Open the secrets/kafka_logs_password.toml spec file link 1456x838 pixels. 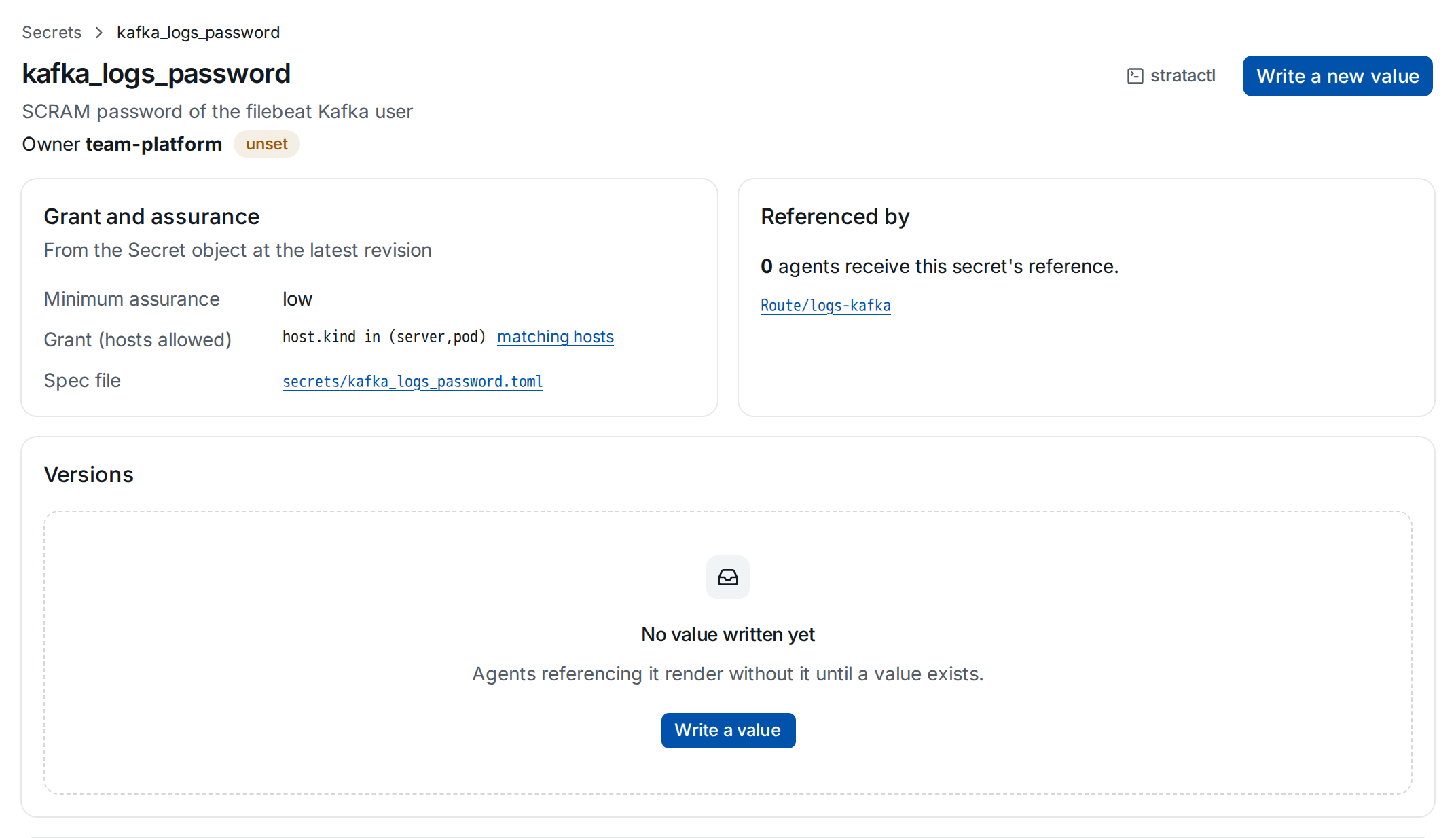point(412,382)
